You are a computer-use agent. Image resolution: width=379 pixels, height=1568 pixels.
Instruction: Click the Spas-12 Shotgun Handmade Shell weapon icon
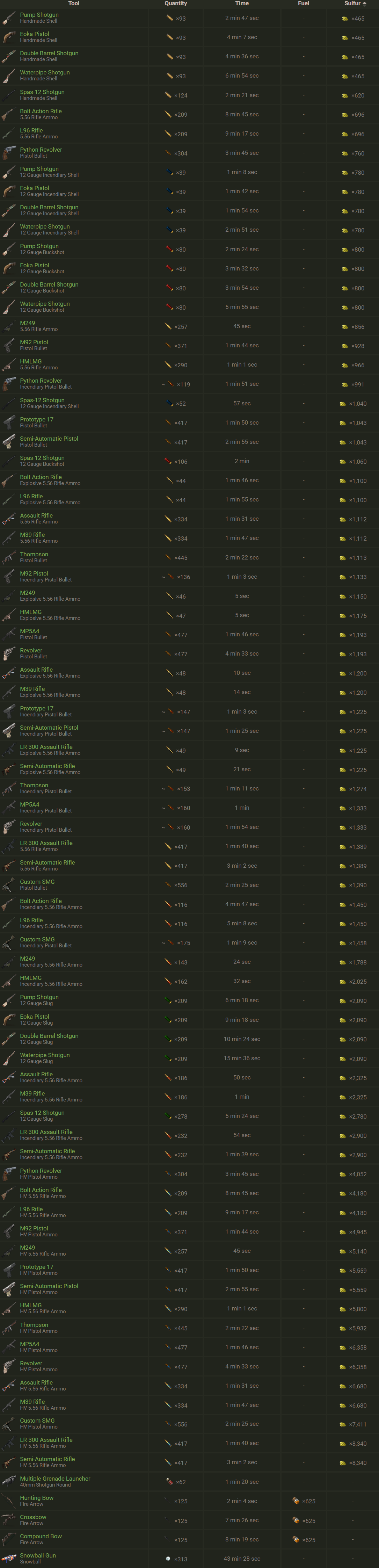pyautogui.click(x=8, y=95)
